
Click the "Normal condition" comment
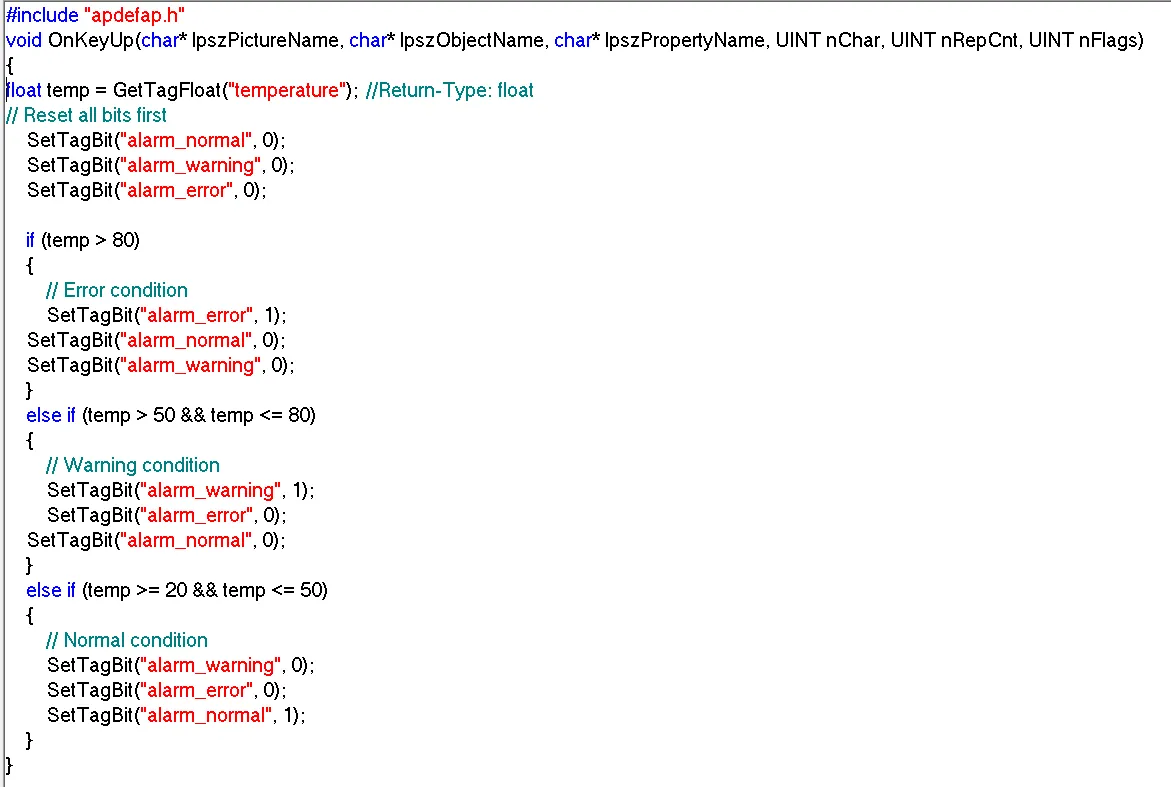click(x=127, y=641)
